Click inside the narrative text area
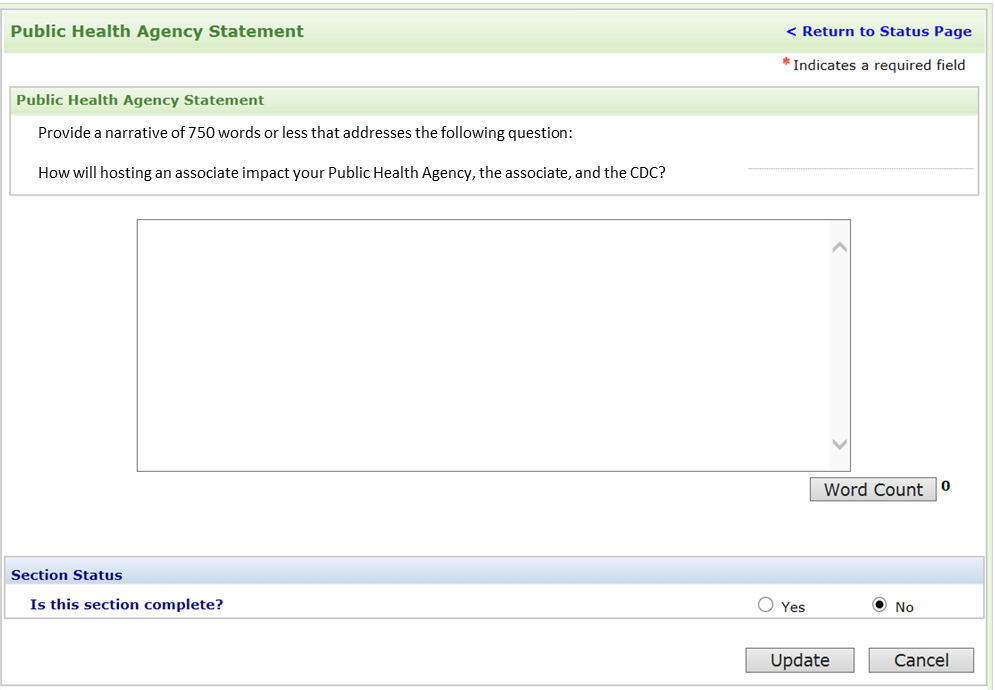Image resolution: width=995 pixels, height=690 pixels. tap(480, 345)
